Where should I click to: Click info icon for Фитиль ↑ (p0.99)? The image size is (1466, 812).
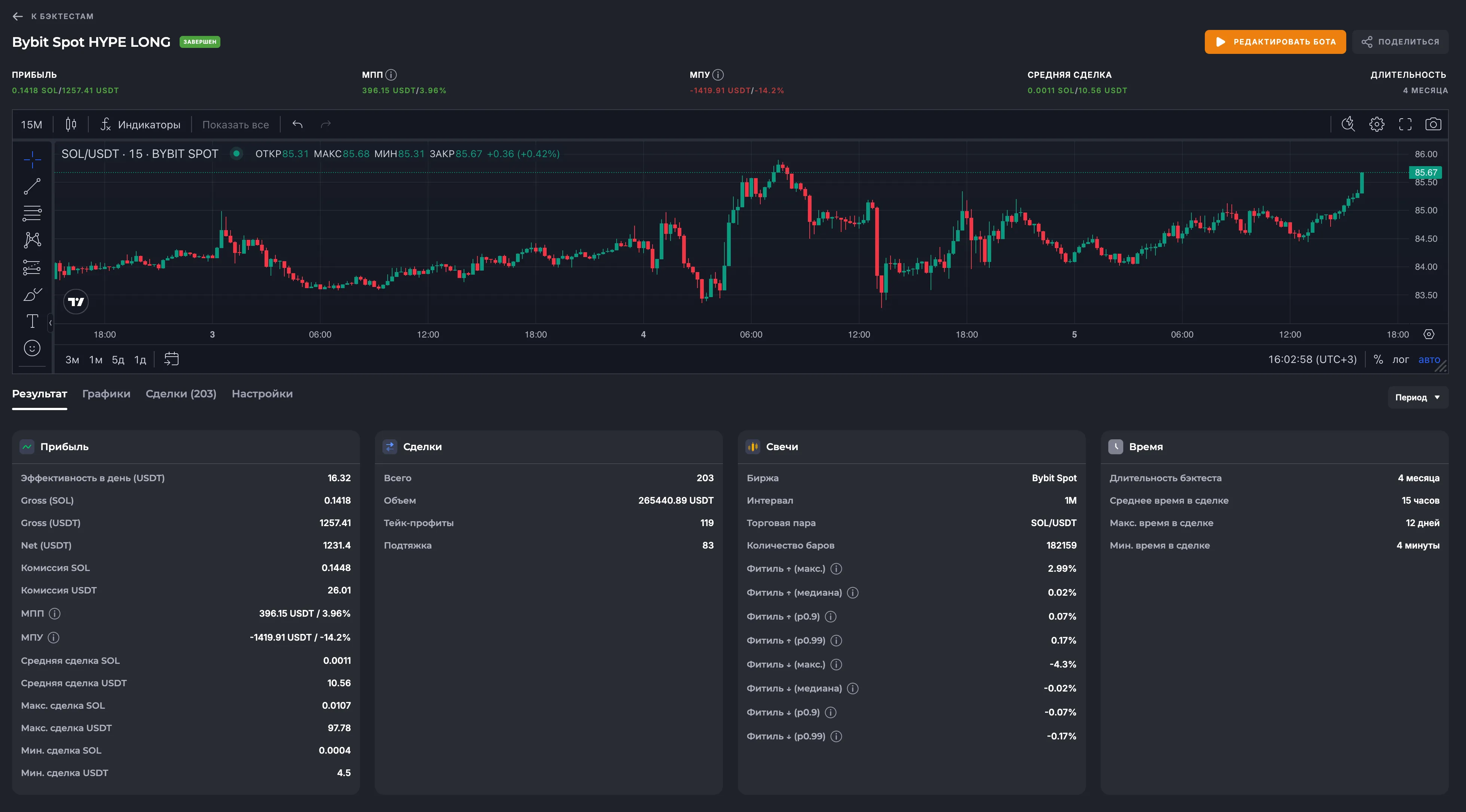click(836, 640)
